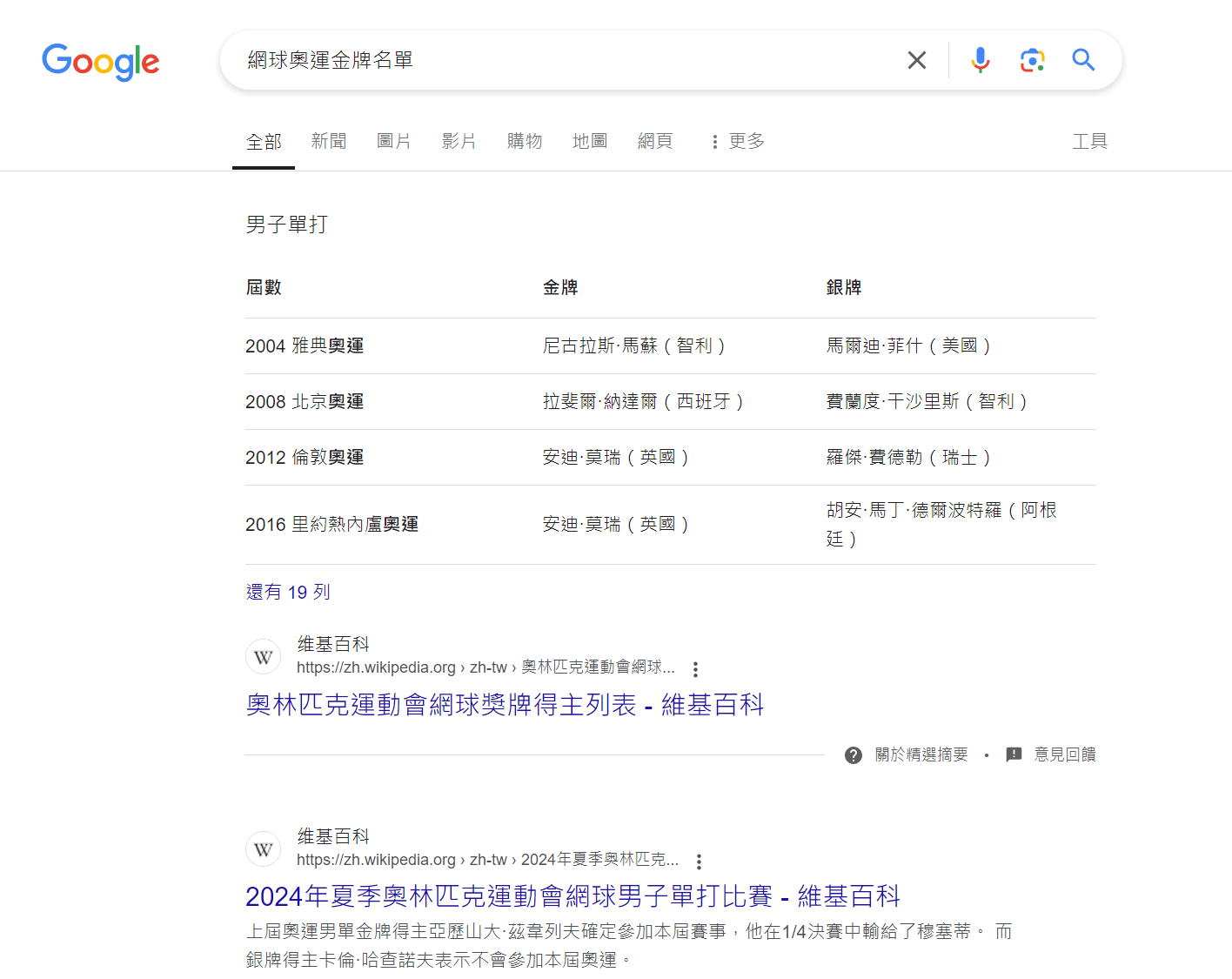The image size is (1232, 979).
Task: Click the 拉斐爾·納達爾（西班牙） cell
Action: [644, 401]
